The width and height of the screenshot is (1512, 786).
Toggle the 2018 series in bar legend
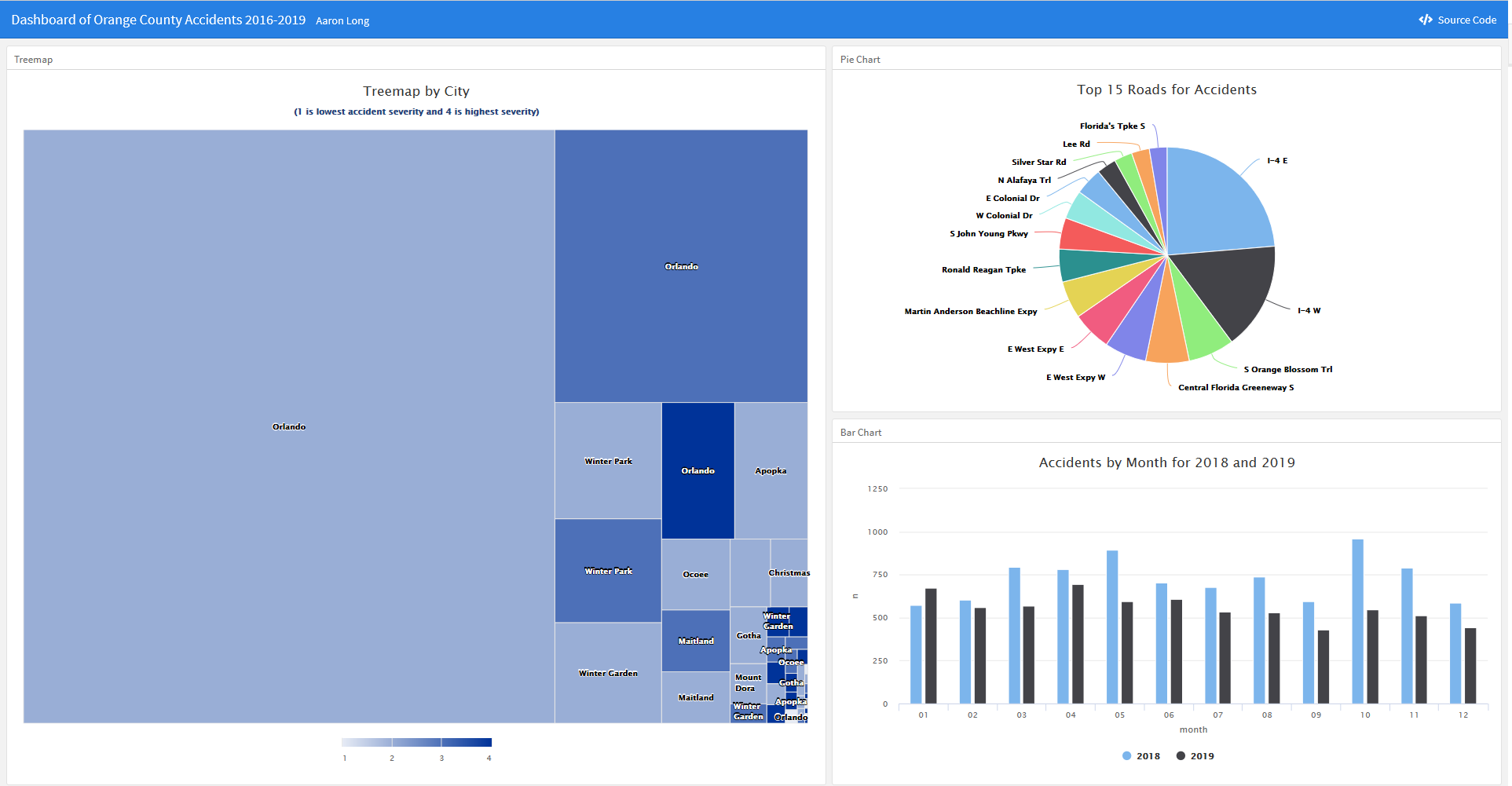[1141, 756]
